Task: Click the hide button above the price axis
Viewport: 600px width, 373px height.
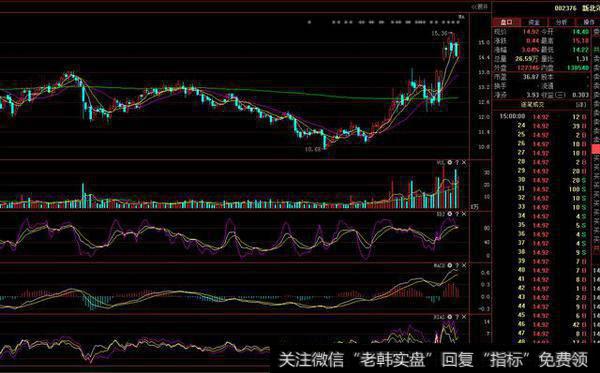Action: [480, 7]
